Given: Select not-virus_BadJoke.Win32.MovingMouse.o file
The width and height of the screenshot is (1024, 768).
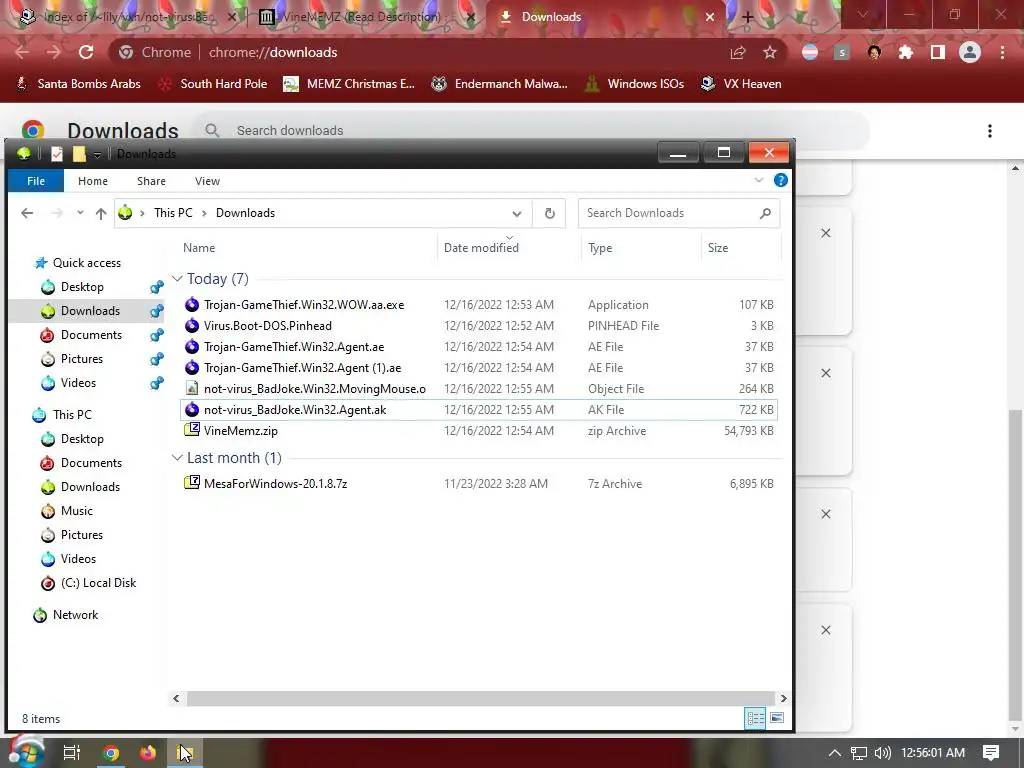Looking at the screenshot, I should tap(479, 389).
